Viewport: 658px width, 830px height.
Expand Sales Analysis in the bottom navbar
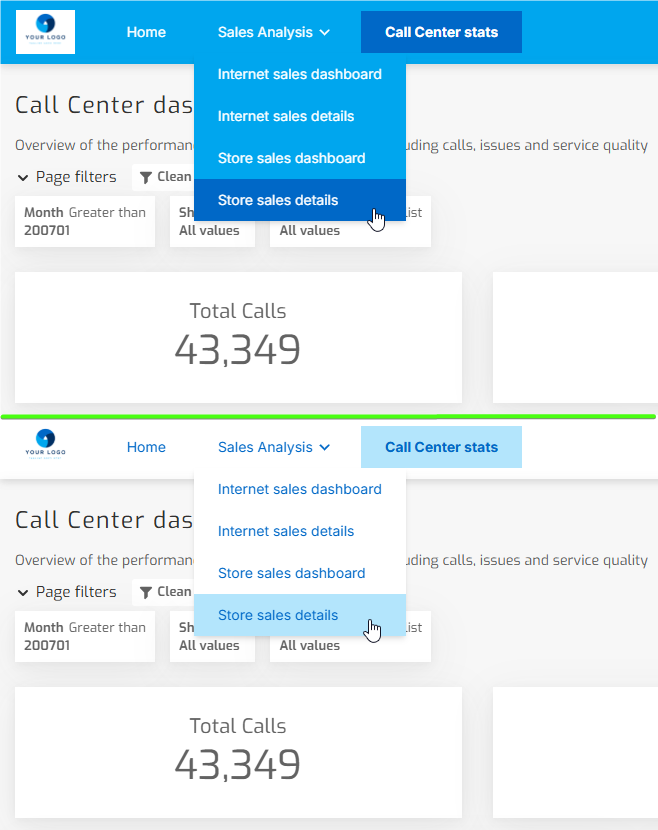tap(267, 447)
